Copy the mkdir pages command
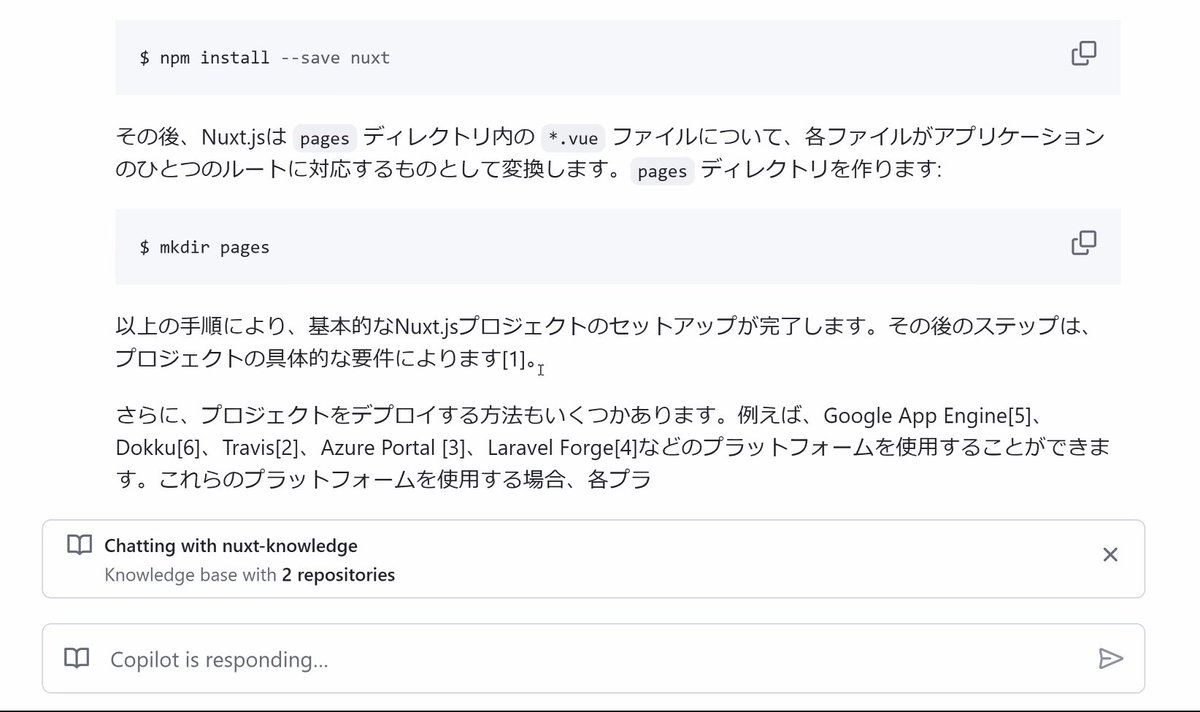Screen dimensions: 1200x712 [1084, 242]
